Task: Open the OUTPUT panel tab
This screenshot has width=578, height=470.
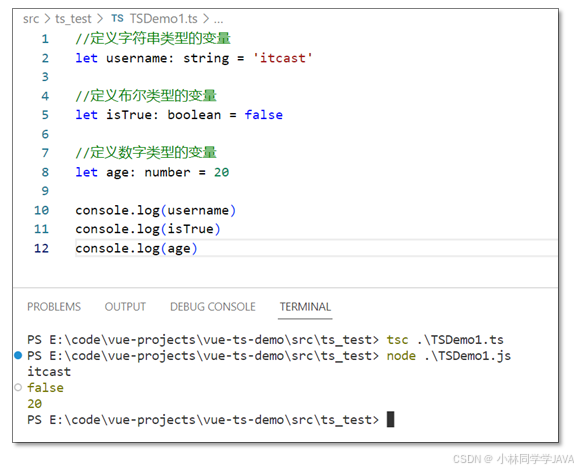Action: coord(125,307)
